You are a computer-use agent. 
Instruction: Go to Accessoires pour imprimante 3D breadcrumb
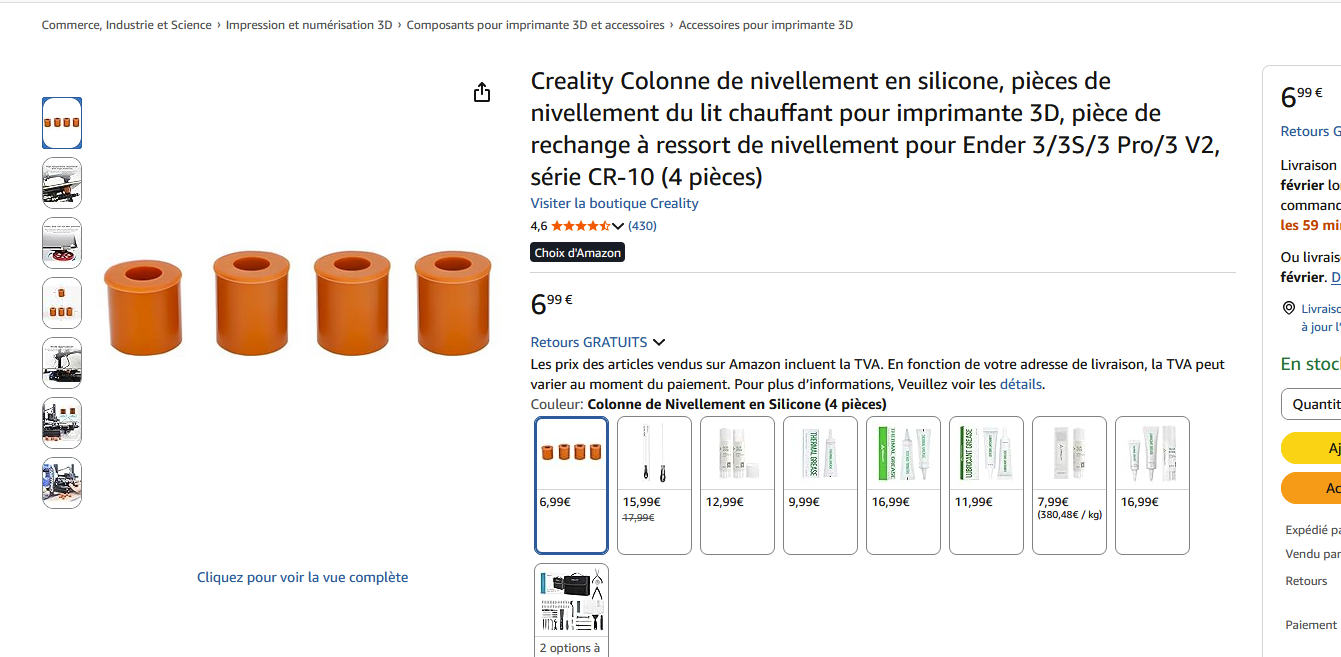coord(766,25)
